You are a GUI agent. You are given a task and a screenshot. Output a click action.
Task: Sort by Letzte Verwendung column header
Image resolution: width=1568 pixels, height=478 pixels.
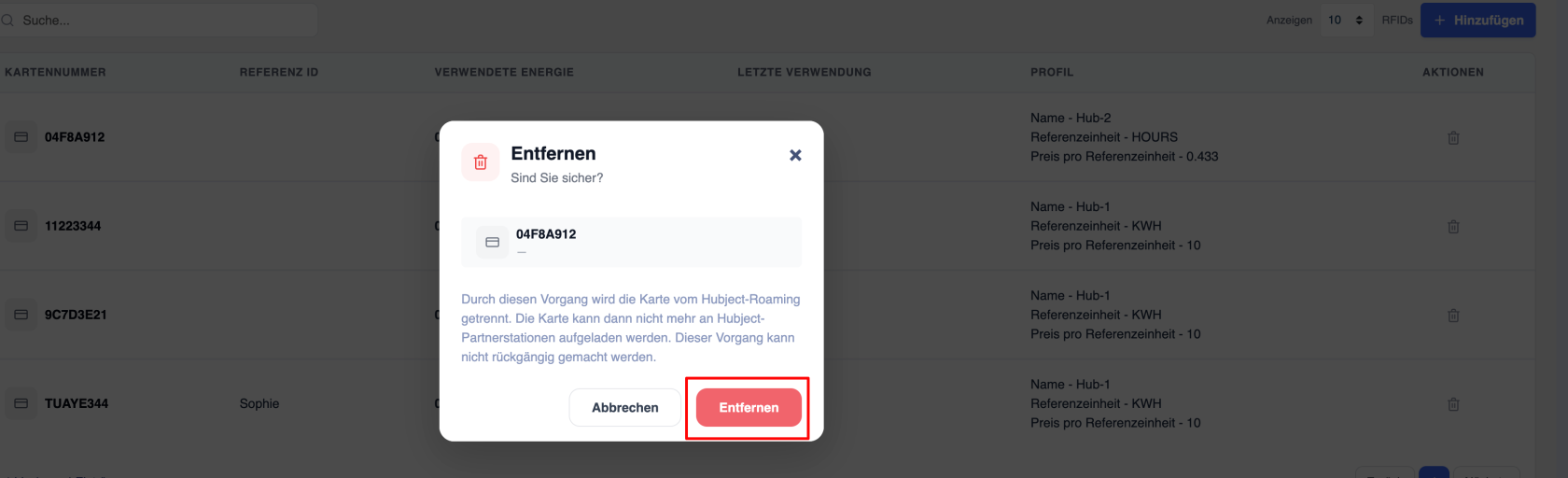(805, 72)
